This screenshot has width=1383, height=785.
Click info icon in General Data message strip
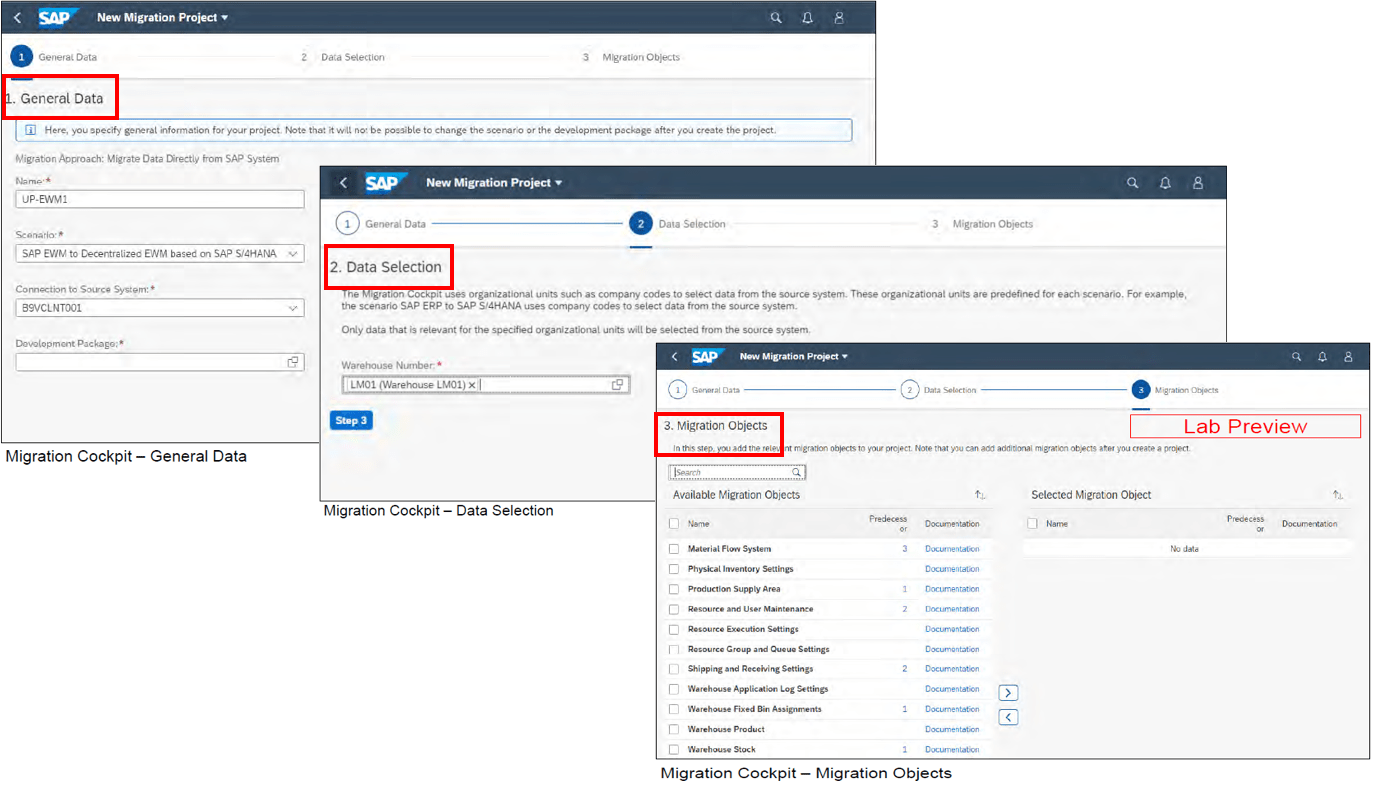point(30,130)
